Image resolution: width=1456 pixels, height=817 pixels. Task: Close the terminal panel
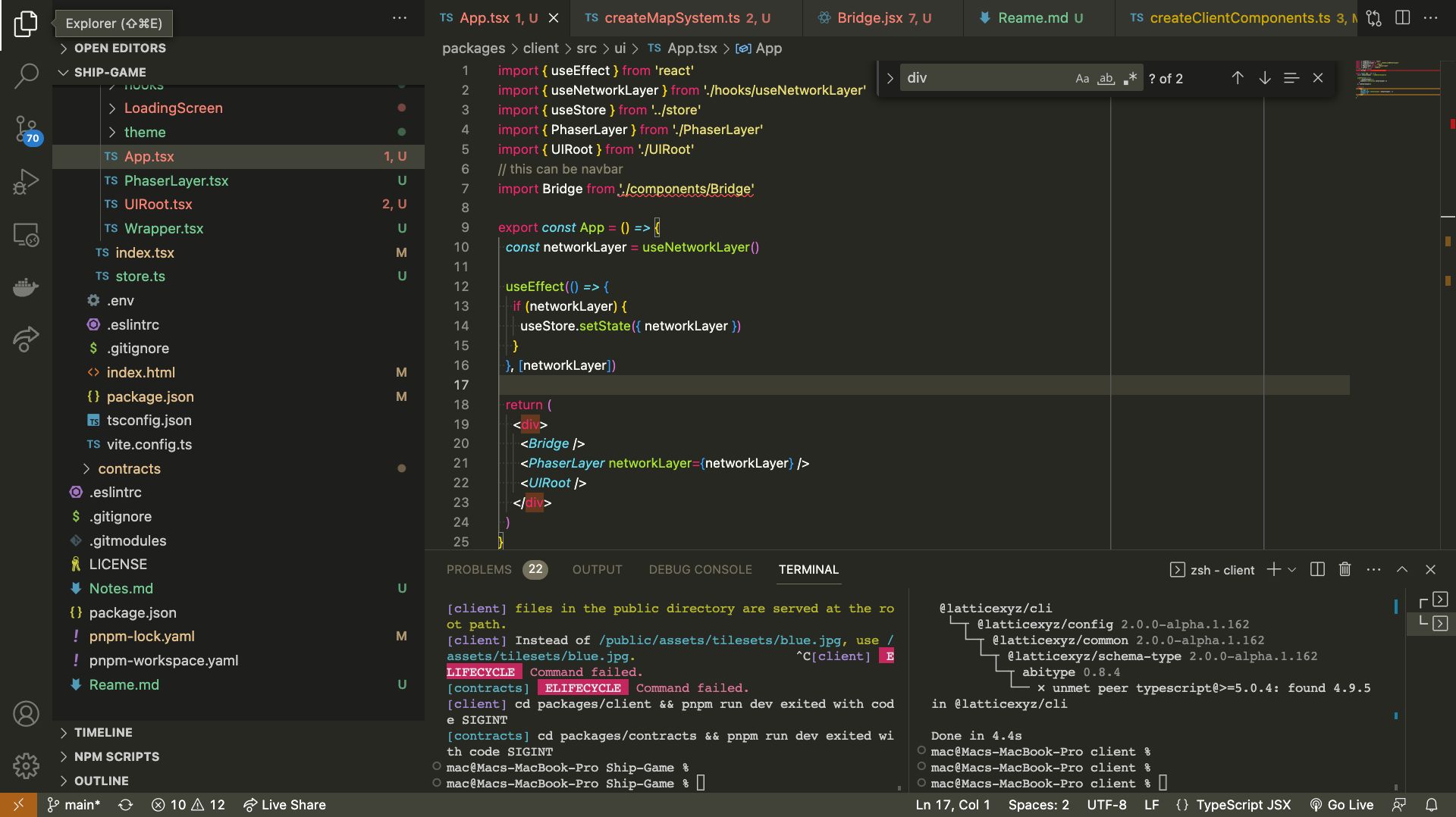click(x=1430, y=569)
